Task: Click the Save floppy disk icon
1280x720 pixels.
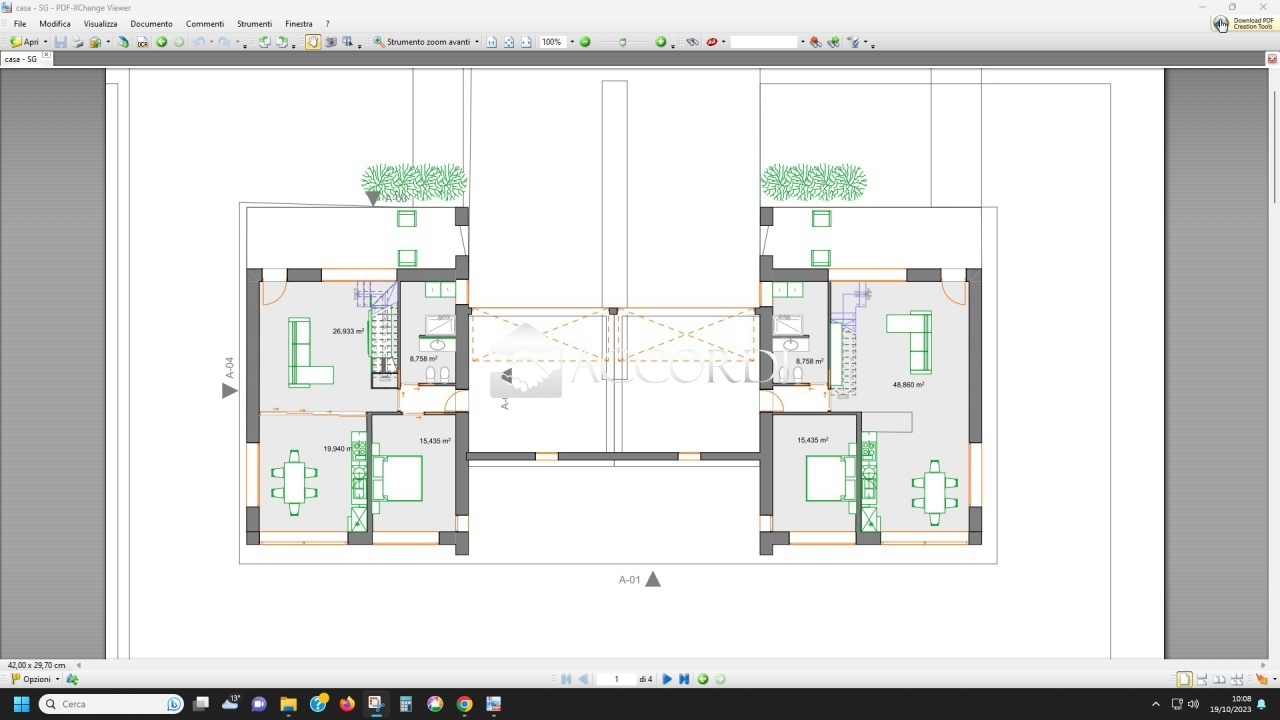Action: tap(60, 42)
